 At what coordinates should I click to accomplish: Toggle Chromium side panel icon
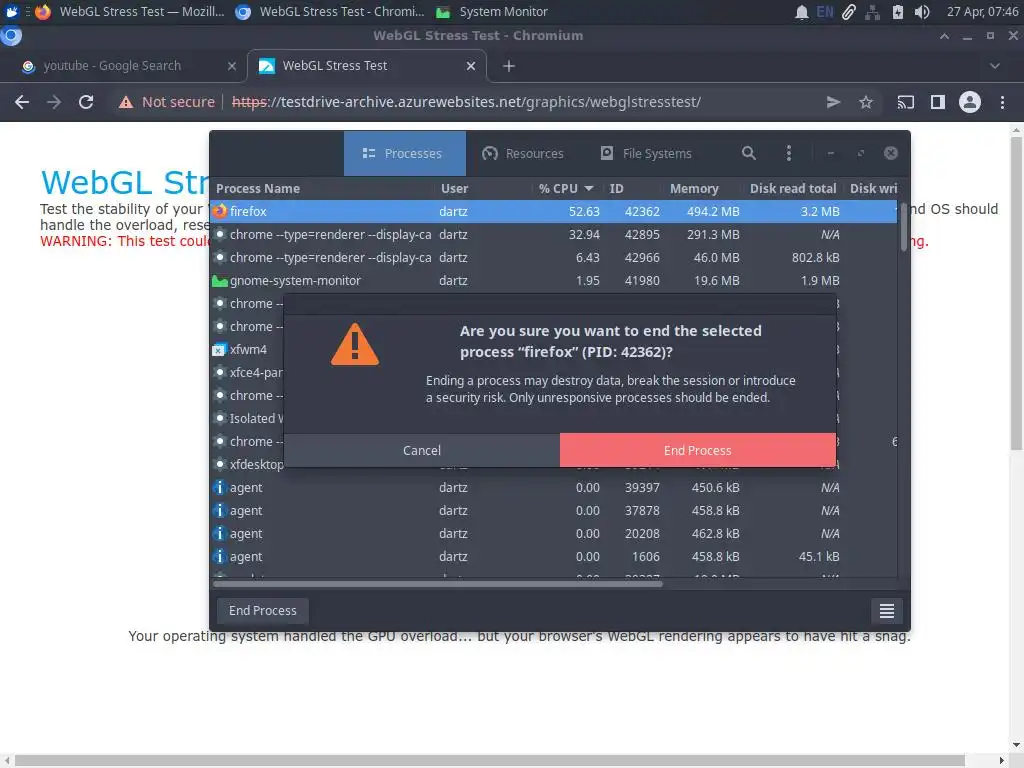pyautogui.click(x=938, y=102)
